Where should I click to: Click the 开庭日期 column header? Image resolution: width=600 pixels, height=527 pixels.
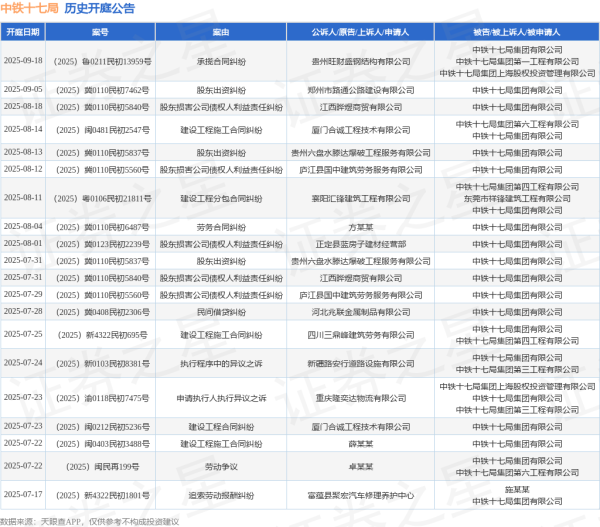tap(23, 32)
